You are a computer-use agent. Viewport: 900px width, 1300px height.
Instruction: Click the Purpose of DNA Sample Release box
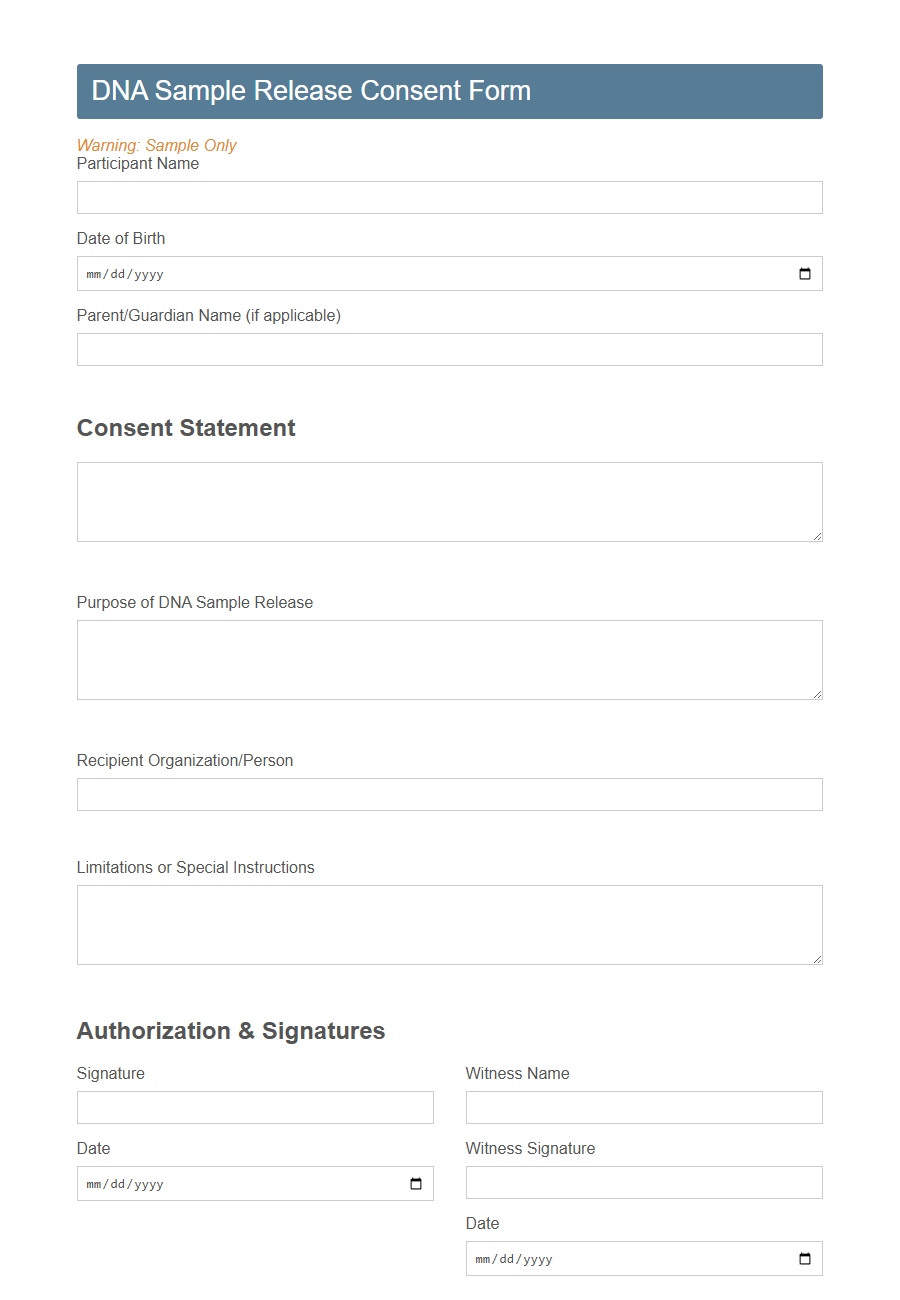[x=450, y=658]
